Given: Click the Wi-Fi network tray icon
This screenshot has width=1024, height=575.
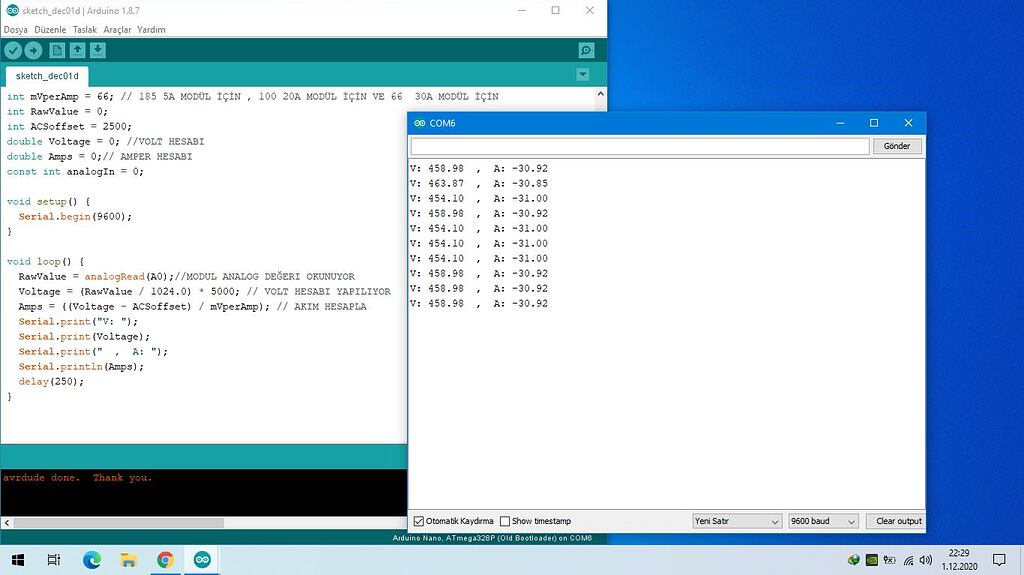Looking at the screenshot, I should (x=908, y=560).
